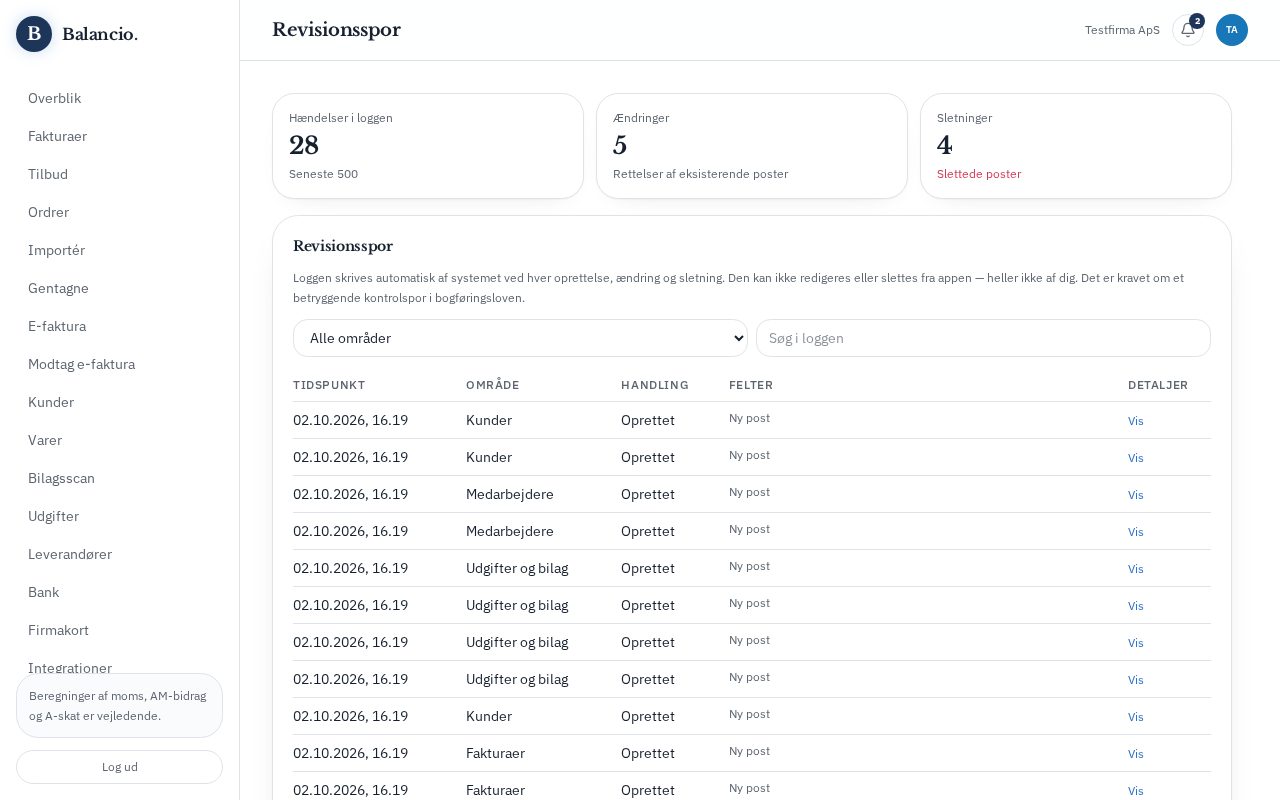
Task: Click the Område column header
Action: 493,385
